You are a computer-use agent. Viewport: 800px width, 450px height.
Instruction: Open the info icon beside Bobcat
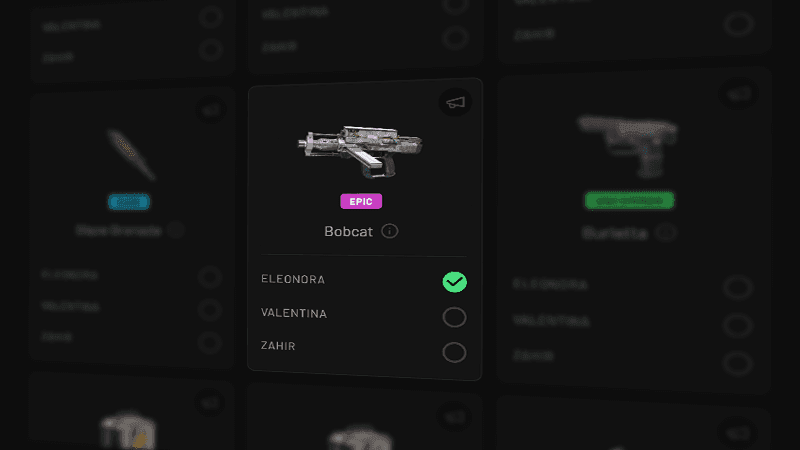[390, 231]
